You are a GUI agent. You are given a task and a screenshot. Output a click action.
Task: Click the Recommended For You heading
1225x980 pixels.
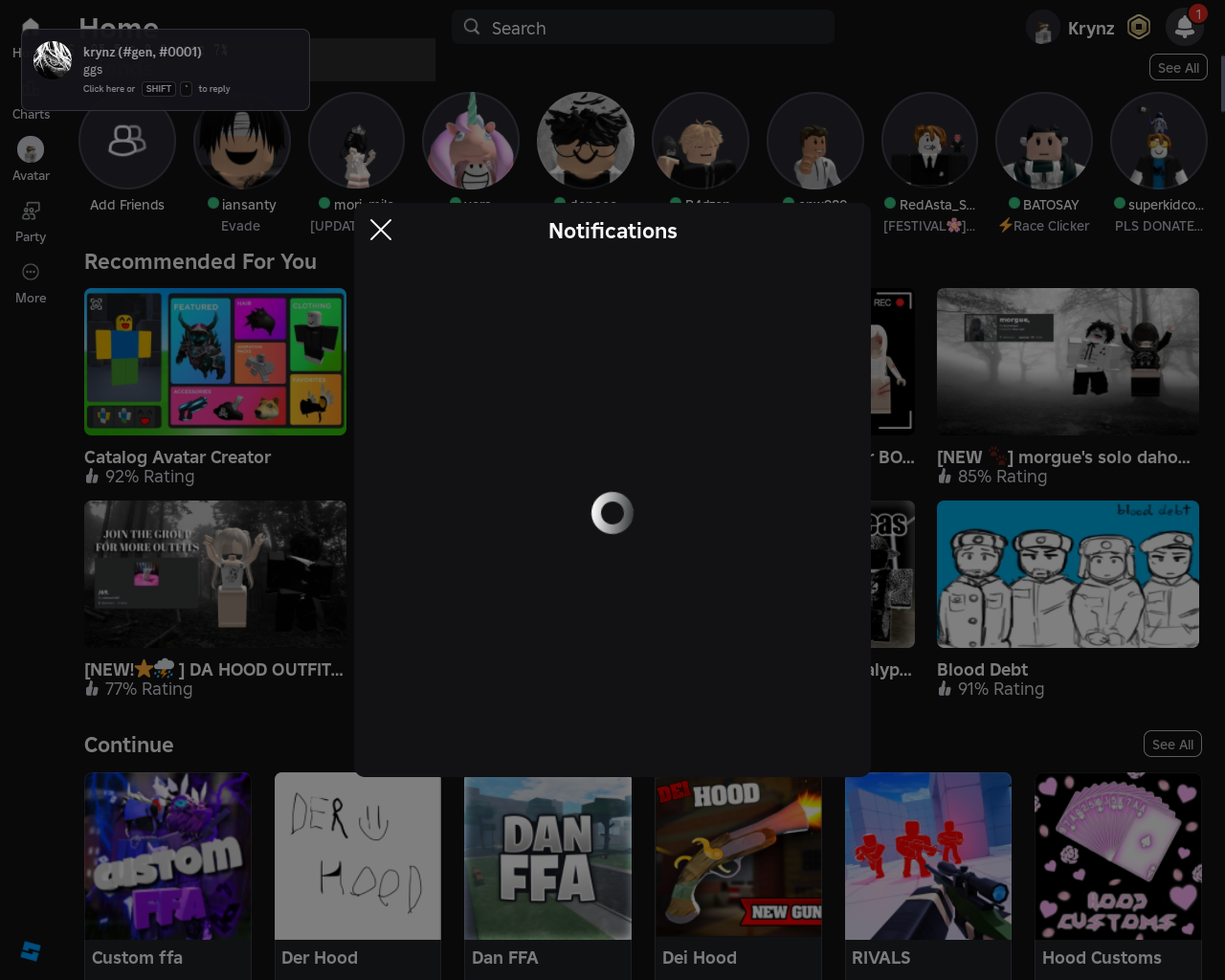point(200,261)
